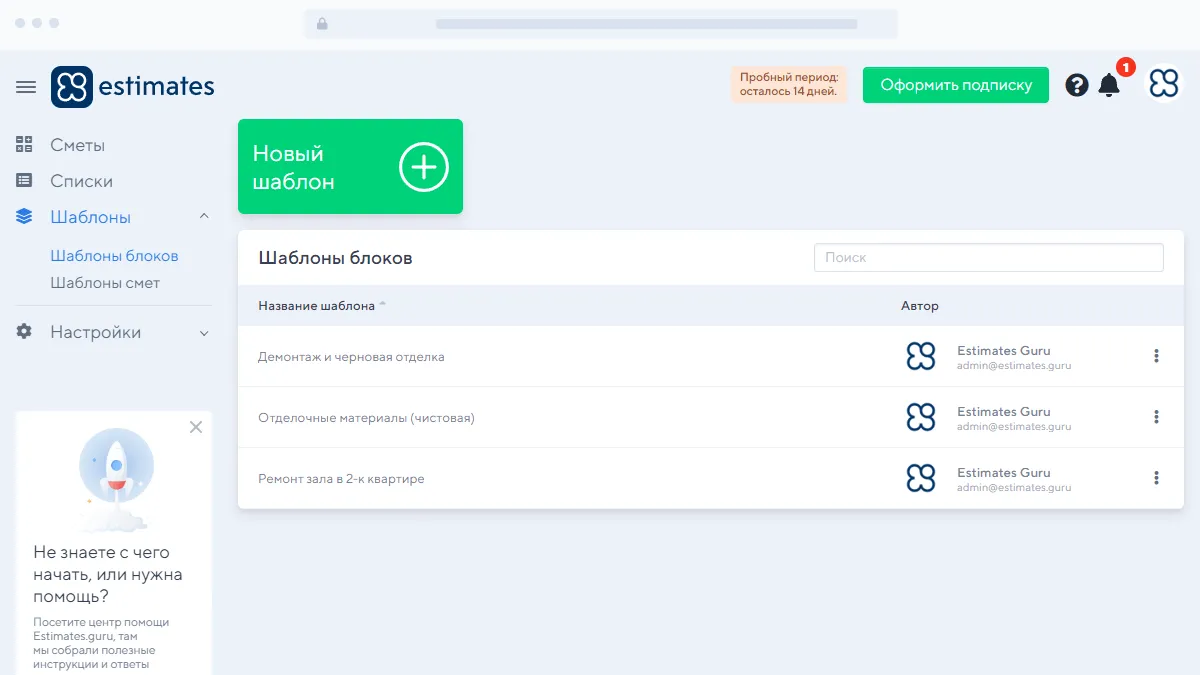Click the plus icon on Новый шаблон
The width and height of the screenshot is (1200, 675).
[x=424, y=167]
